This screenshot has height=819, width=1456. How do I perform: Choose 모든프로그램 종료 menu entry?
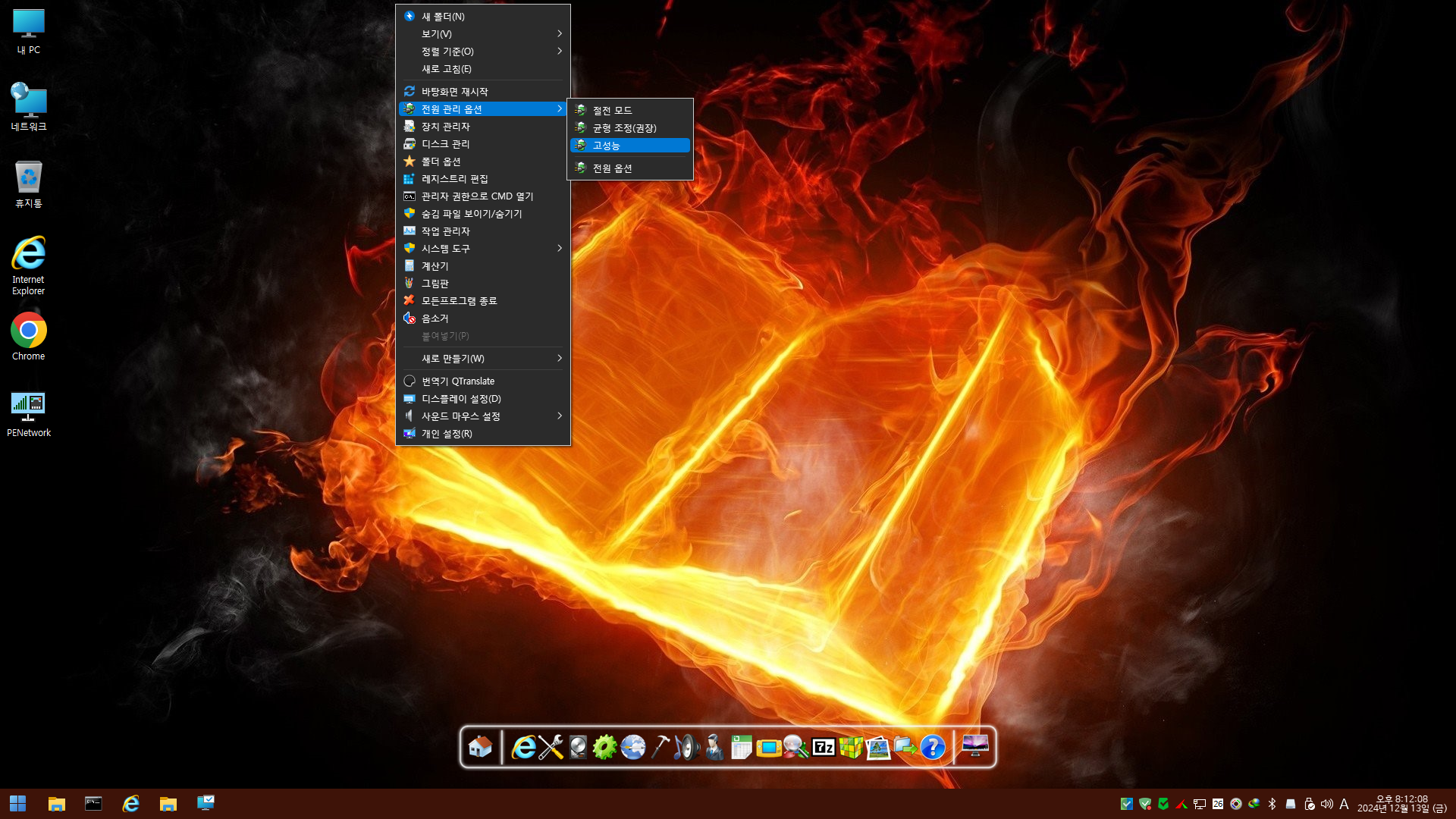(483, 300)
